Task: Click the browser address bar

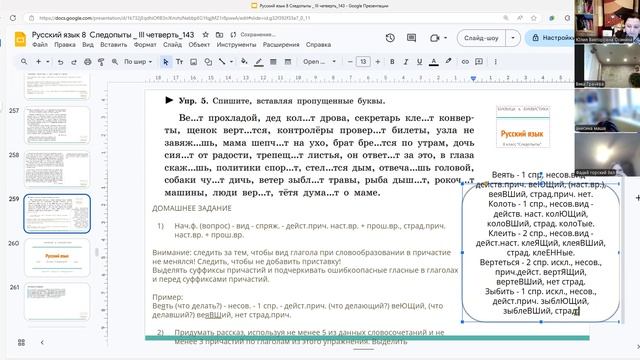Action: tap(261, 18)
